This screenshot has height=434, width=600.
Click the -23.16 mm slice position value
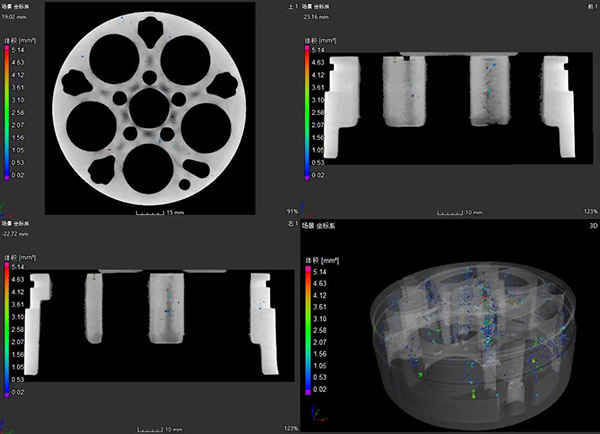click(x=318, y=17)
